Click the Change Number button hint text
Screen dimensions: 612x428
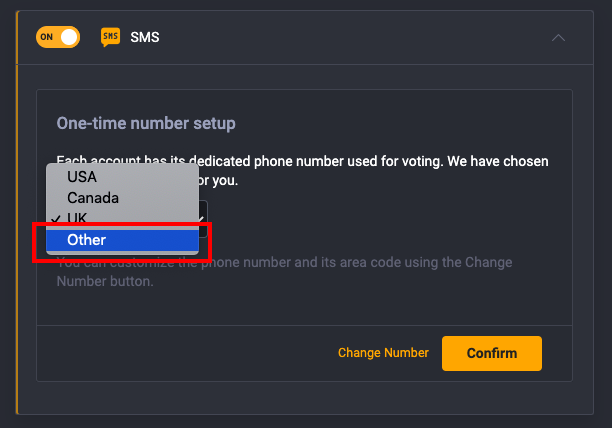click(285, 272)
